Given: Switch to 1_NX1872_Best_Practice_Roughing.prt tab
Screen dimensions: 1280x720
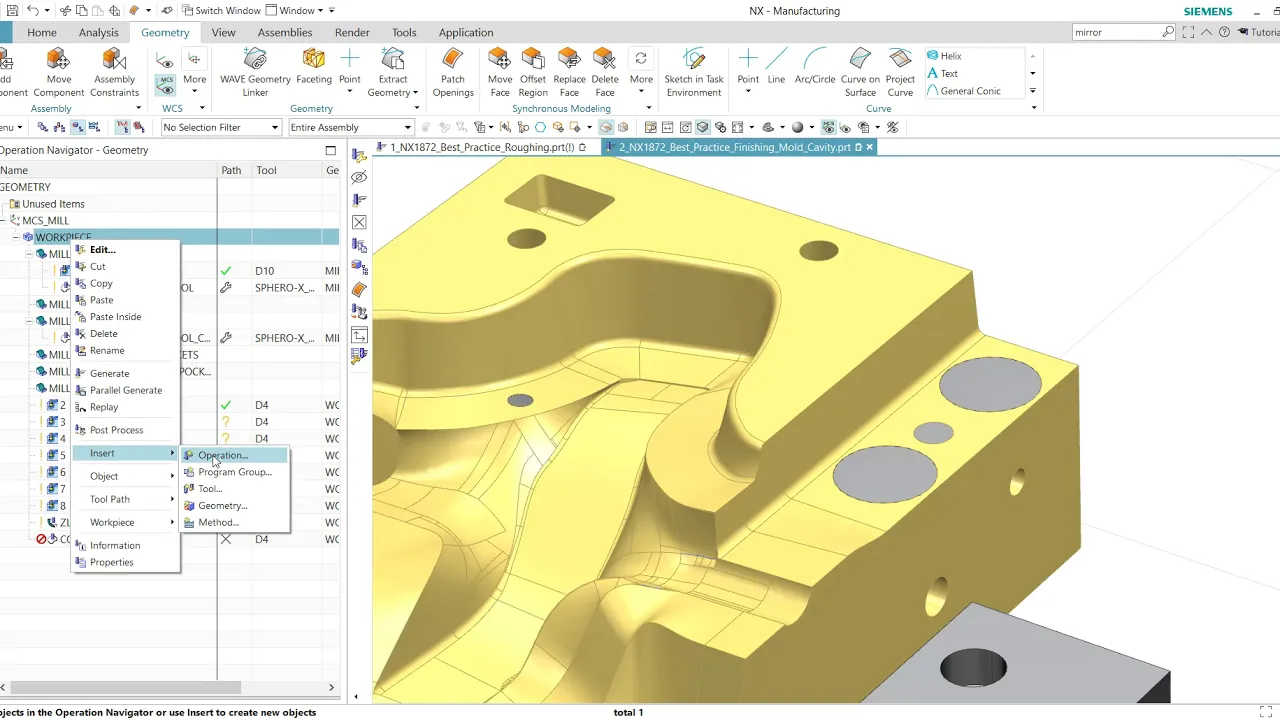Looking at the screenshot, I should coord(482,147).
